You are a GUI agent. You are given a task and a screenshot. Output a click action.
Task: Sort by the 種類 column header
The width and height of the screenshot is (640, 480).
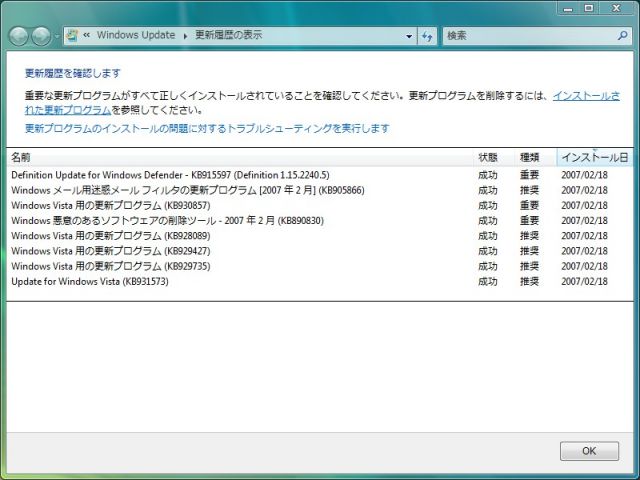click(x=529, y=157)
